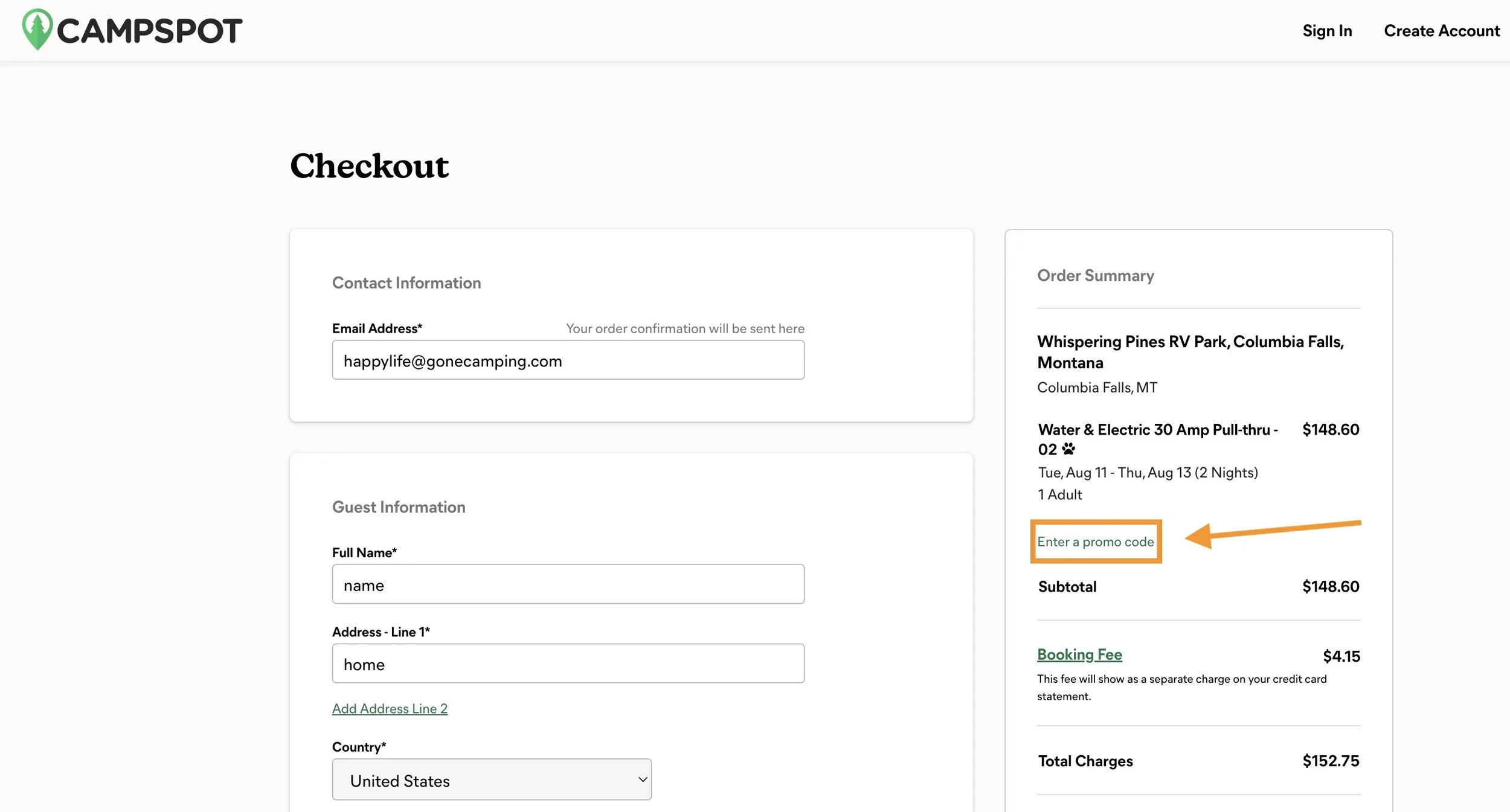Click the Full Name* label
1510x812 pixels.
[364, 552]
